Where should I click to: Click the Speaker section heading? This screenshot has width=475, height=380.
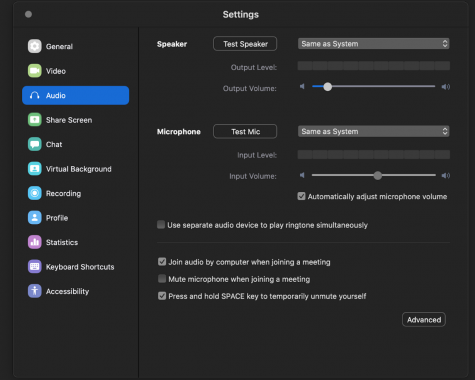[172, 44]
